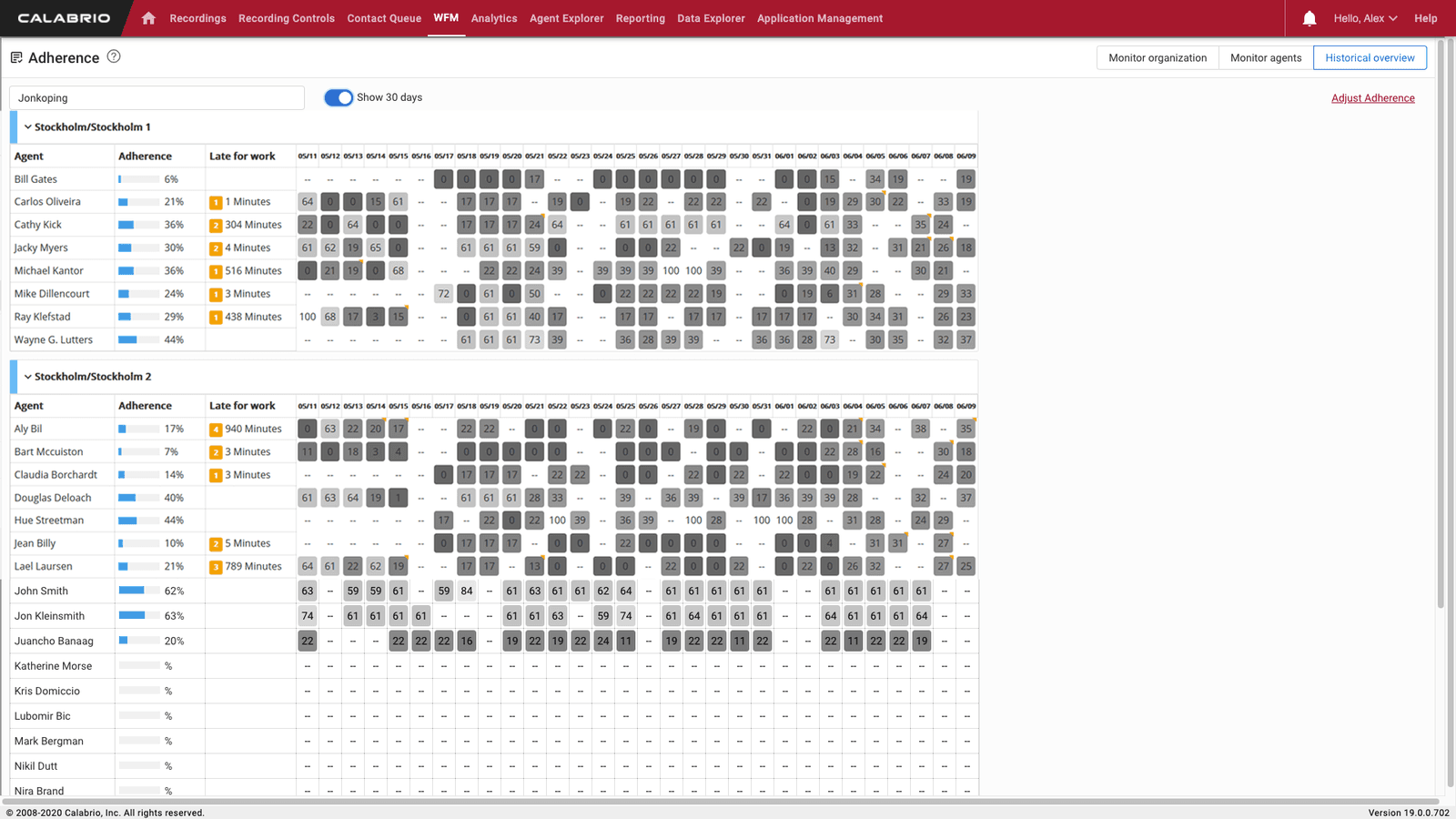The width and height of the screenshot is (1456, 819).
Task: Open the Reporting section
Action: click(x=641, y=18)
